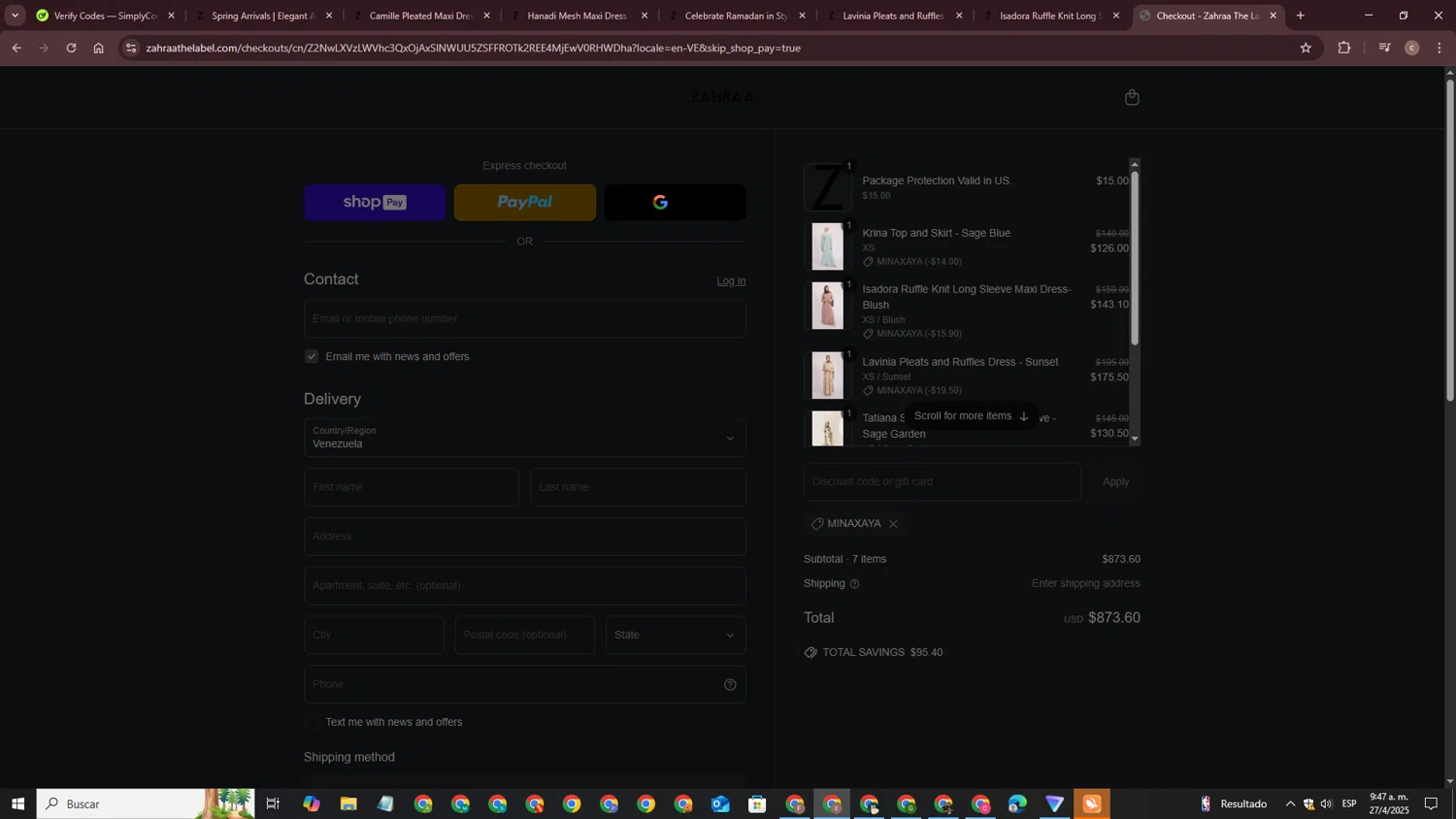Focus the Postal code field
Image resolution: width=1456 pixels, height=819 pixels.
[525, 635]
